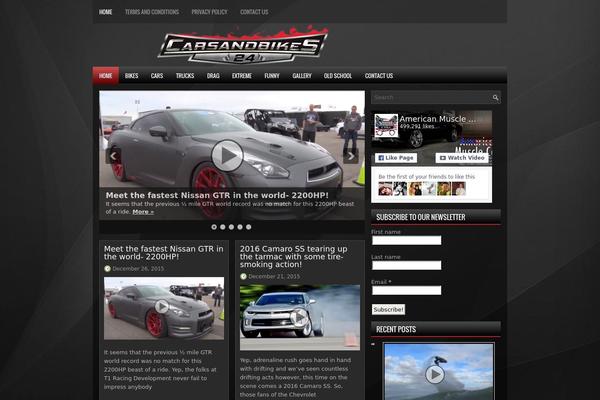The height and width of the screenshot is (400, 600).
Task: Select the fourth slider pagination dot
Action: pyautogui.click(x=240, y=227)
